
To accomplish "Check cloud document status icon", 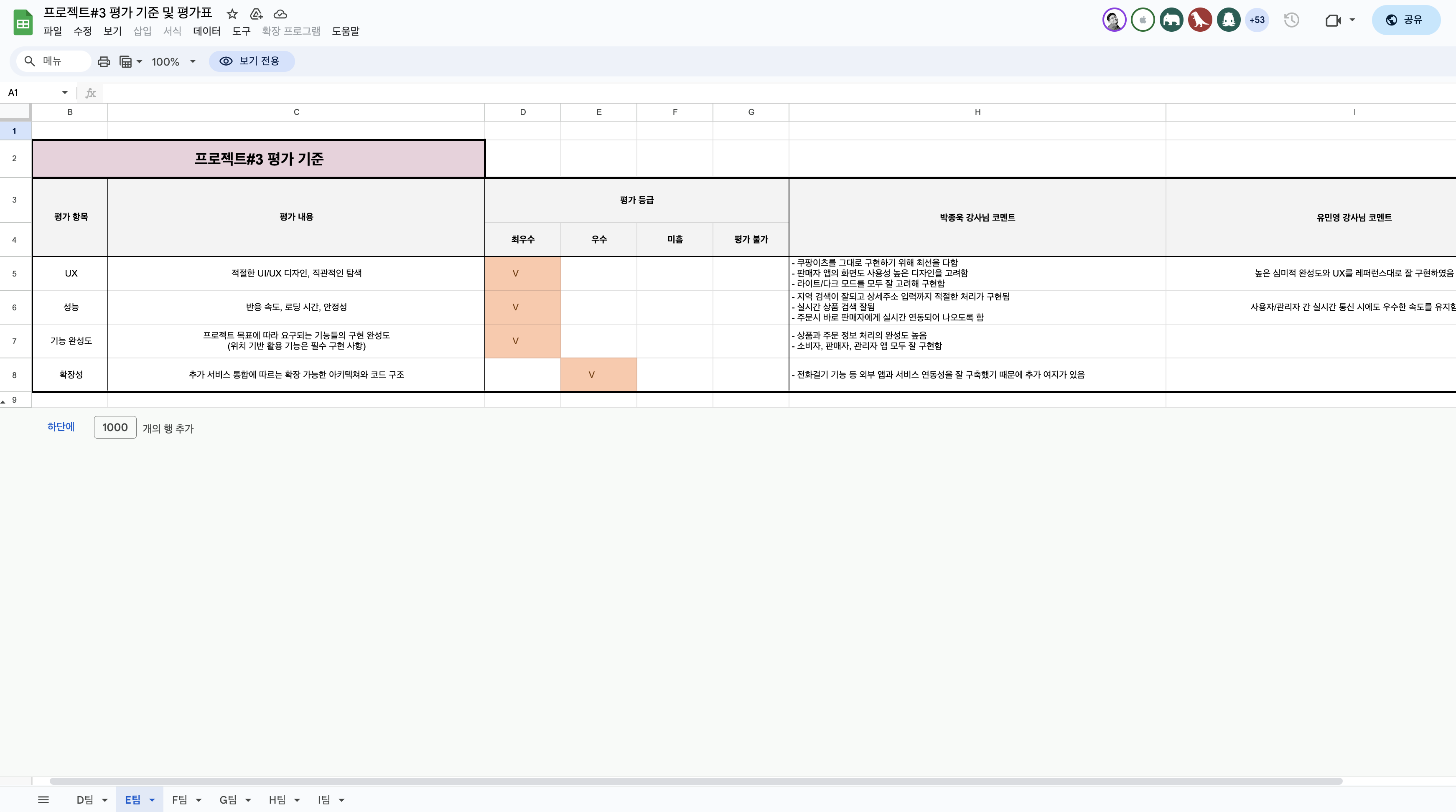I will tap(280, 13).
